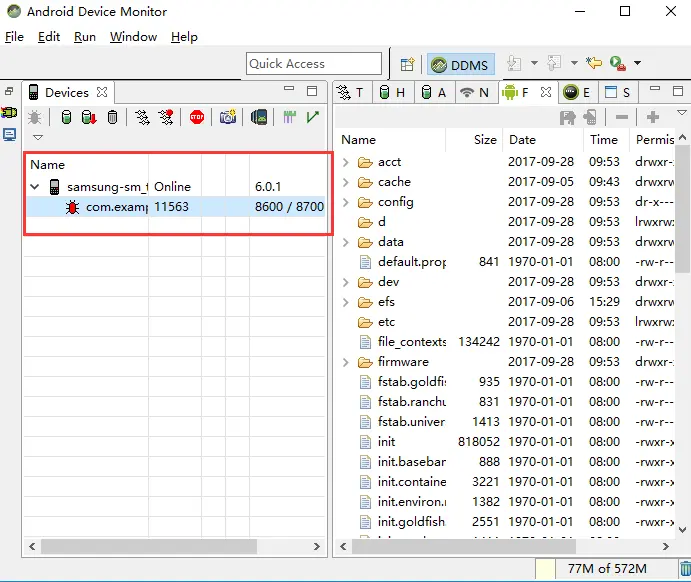Screen dimensions: 691x582
Task: Close the File Explorer tab
Action: [x=546, y=92]
